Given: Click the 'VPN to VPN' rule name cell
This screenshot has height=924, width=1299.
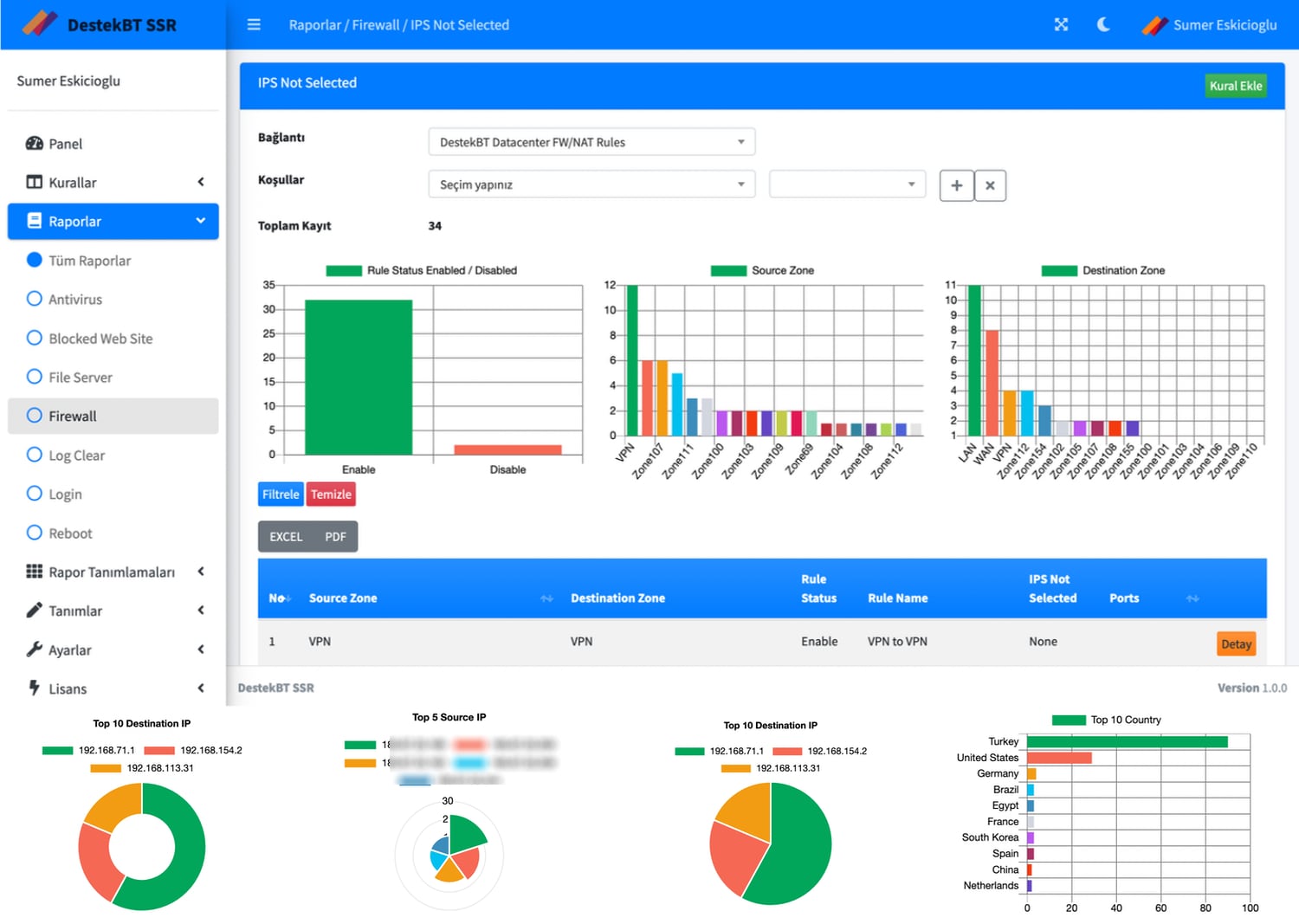Looking at the screenshot, I should tap(897, 642).
